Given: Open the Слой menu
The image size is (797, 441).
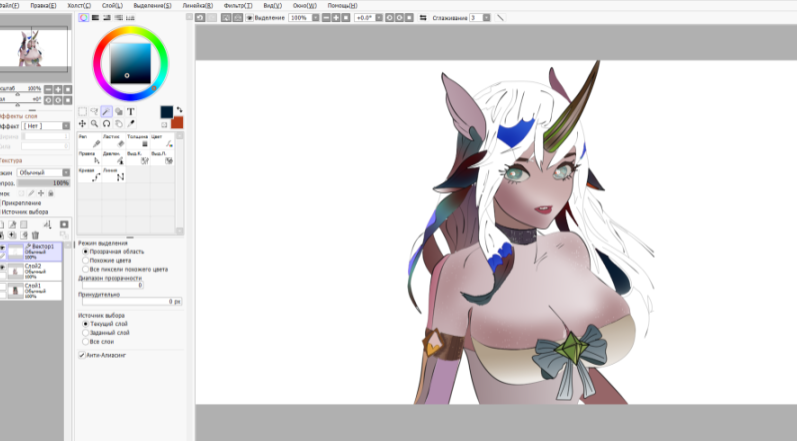Looking at the screenshot, I should pyautogui.click(x=112, y=6).
